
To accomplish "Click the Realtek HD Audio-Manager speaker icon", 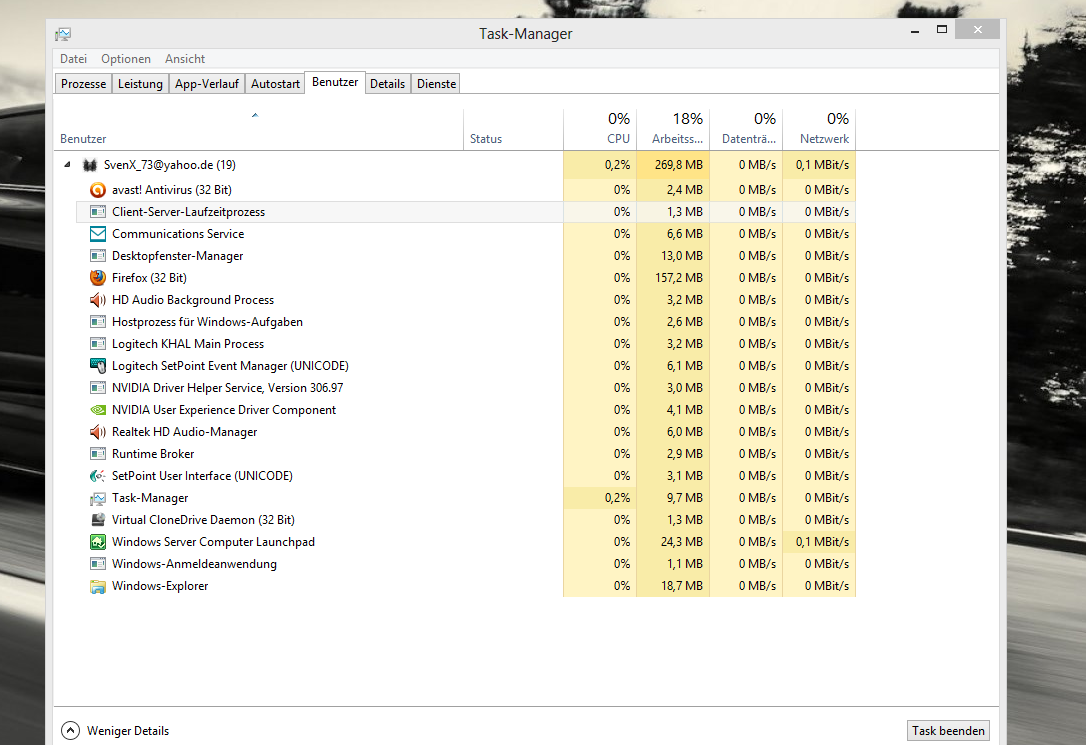I will (98, 432).
